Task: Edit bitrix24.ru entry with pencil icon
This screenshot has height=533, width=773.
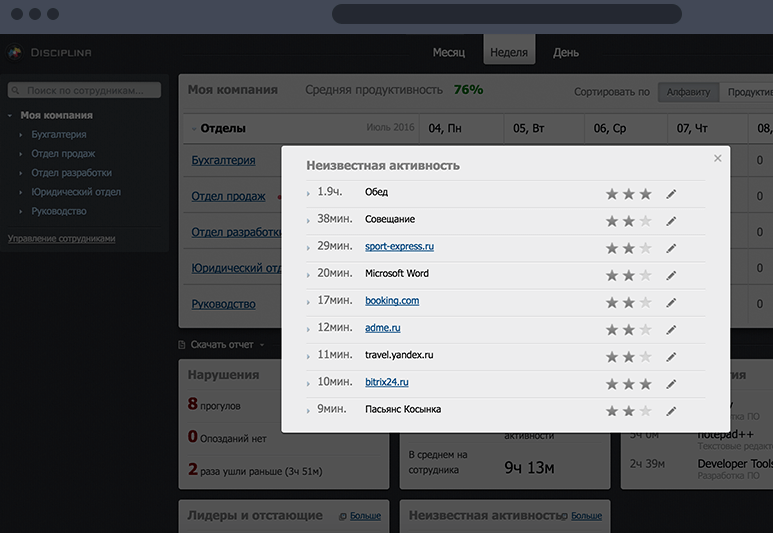Action: pos(671,384)
